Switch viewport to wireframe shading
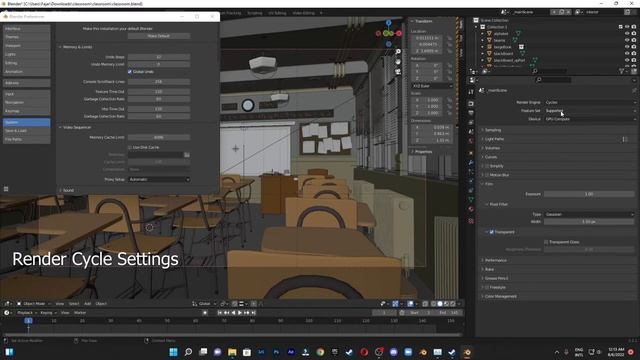 [x=433, y=304]
